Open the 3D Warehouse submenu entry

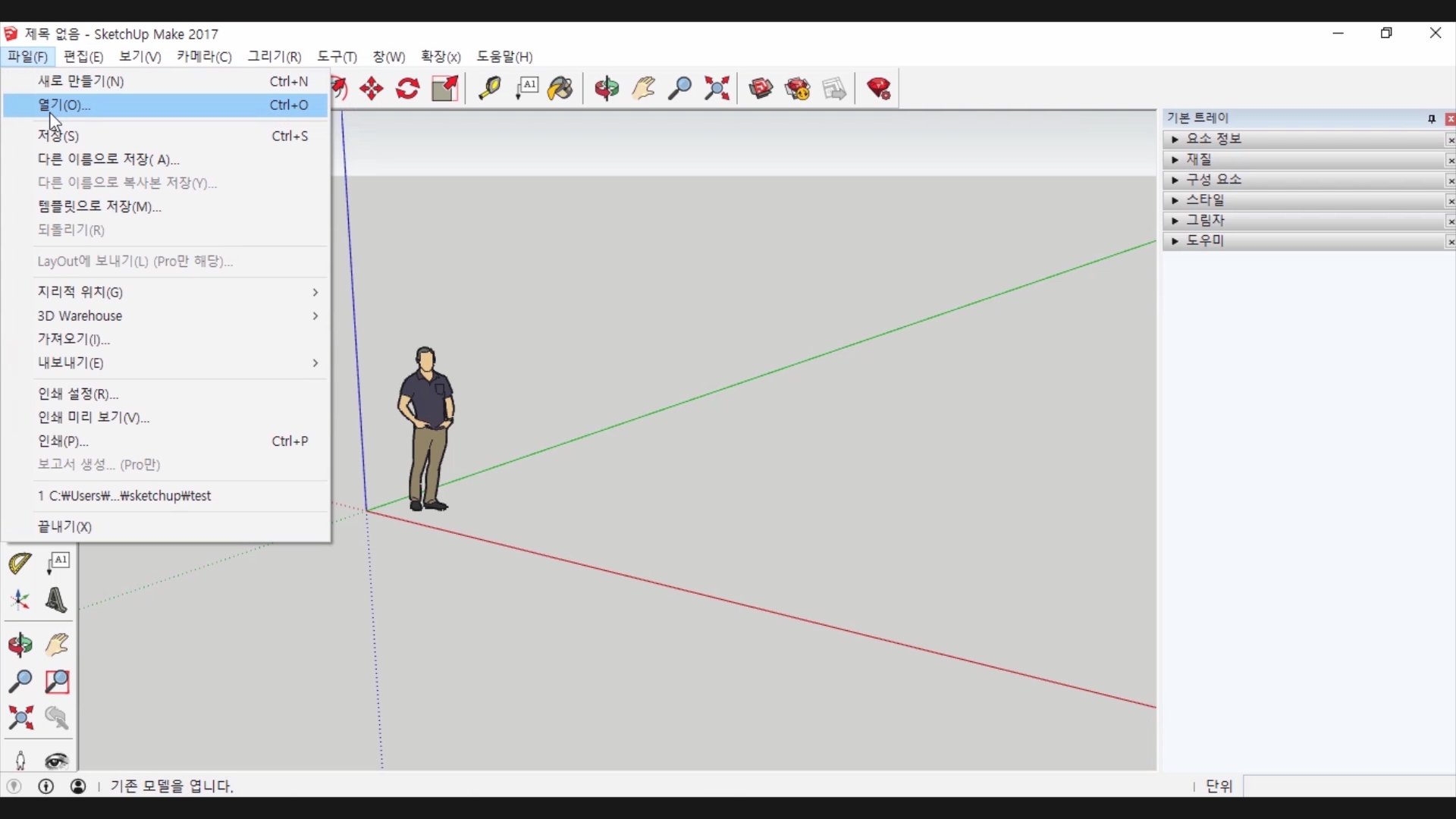coord(80,315)
